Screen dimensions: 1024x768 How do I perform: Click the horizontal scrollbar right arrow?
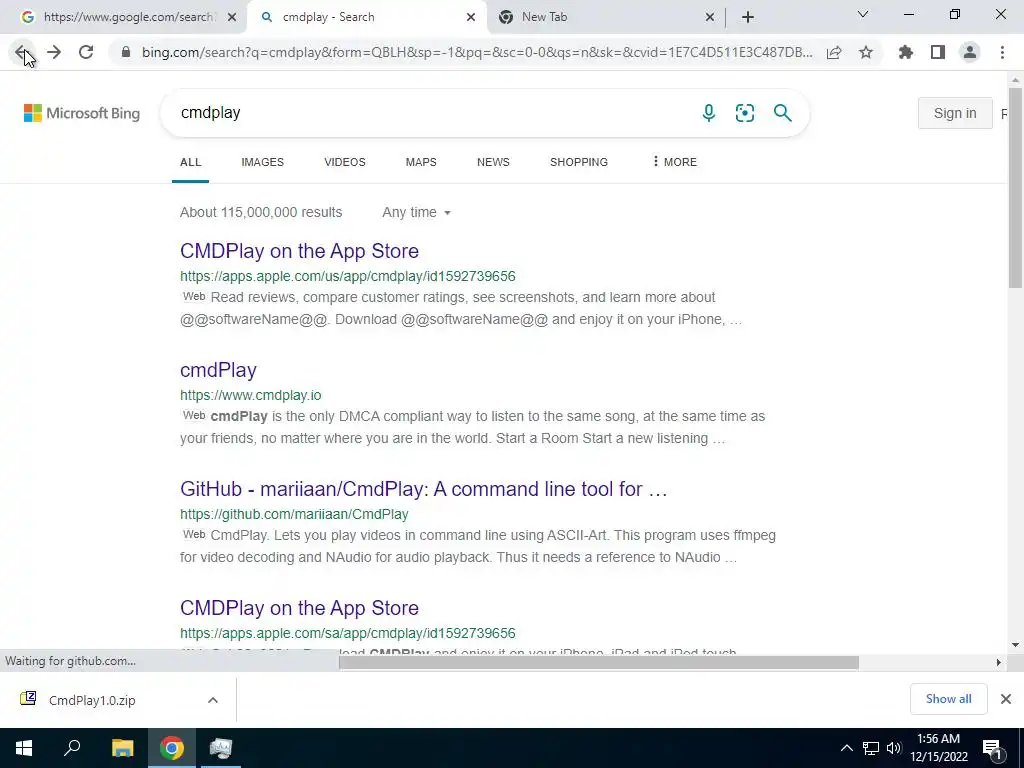[998, 662]
